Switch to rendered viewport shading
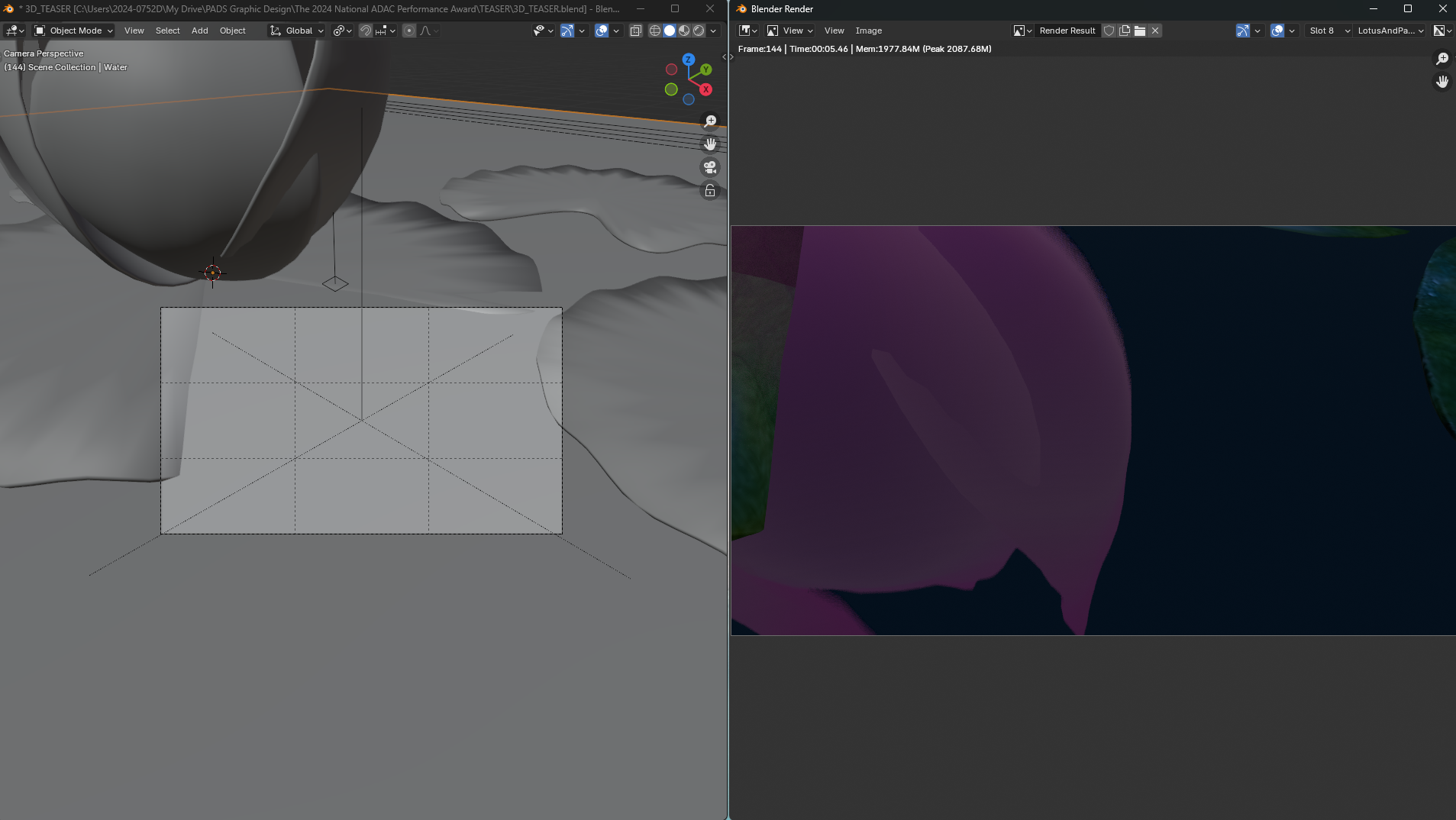Image resolution: width=1456 pixels, height=820 pixels. 699,31
